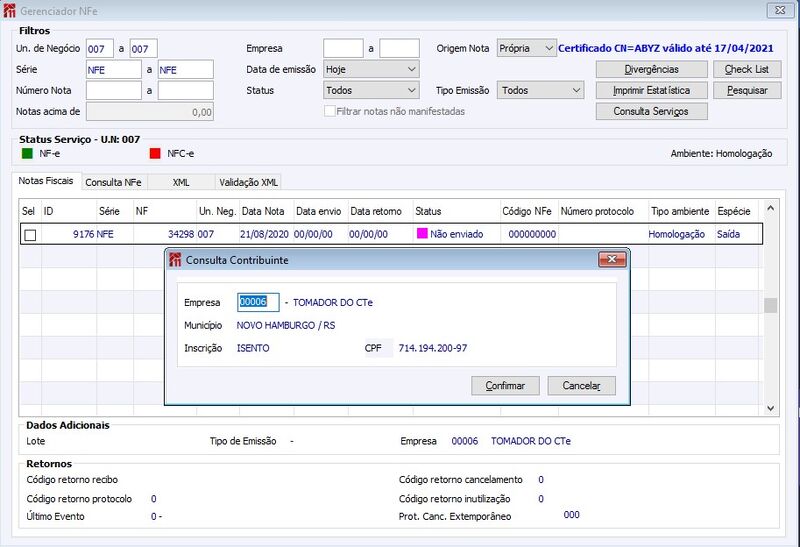This screenshot has height=547, width=800.
Task: Click the table scrollbar down arrow
Action: [x=770, y=408]
